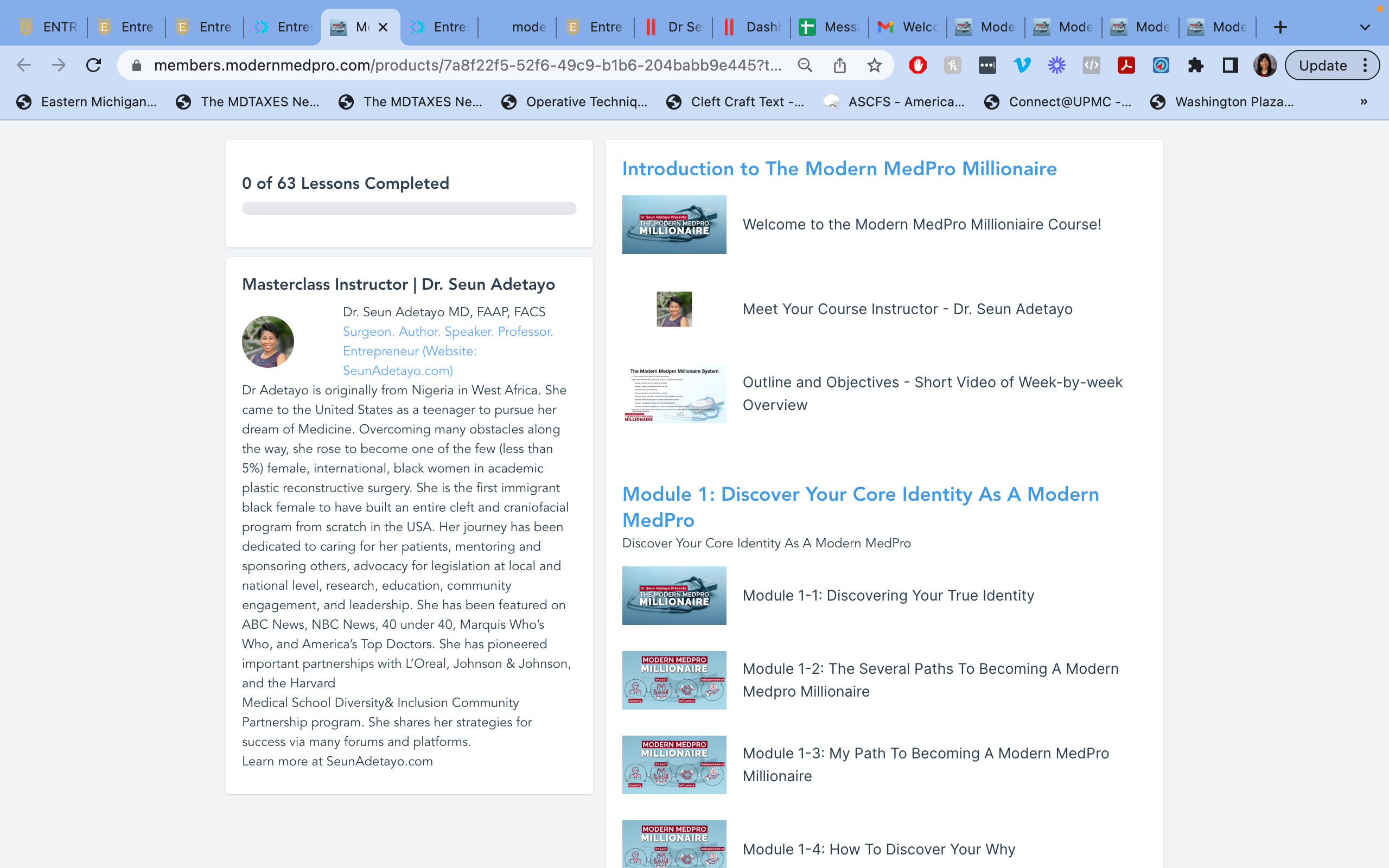Open the Meet Your Course Instructor thumbnail

[x=674, y=309]
